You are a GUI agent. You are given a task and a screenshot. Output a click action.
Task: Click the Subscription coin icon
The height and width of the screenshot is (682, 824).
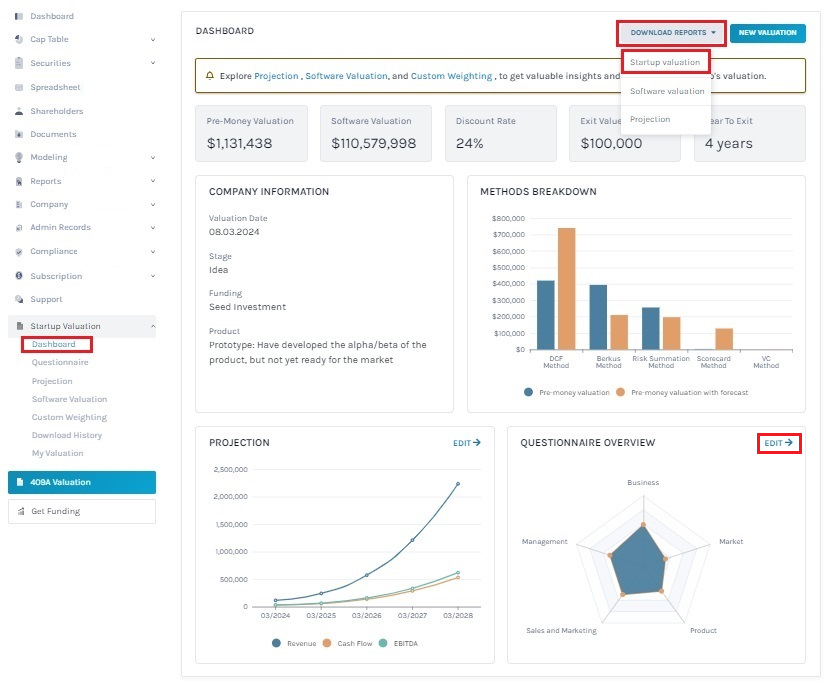coord(19,276)
